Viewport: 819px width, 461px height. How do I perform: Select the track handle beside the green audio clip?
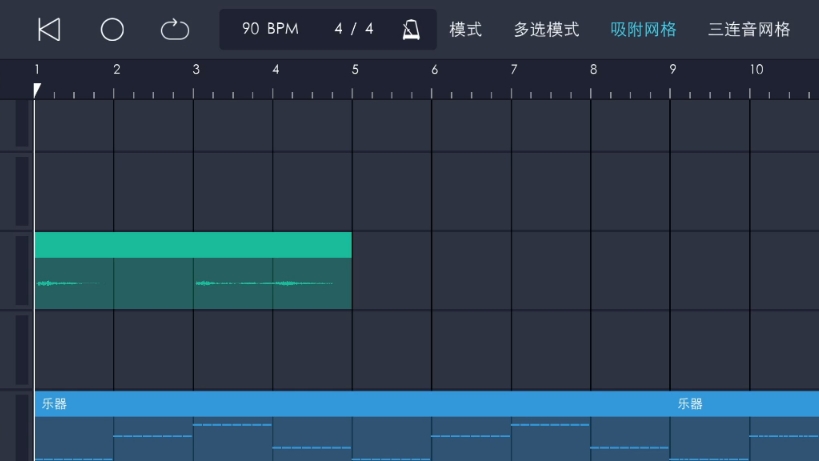tap(21, 271)
